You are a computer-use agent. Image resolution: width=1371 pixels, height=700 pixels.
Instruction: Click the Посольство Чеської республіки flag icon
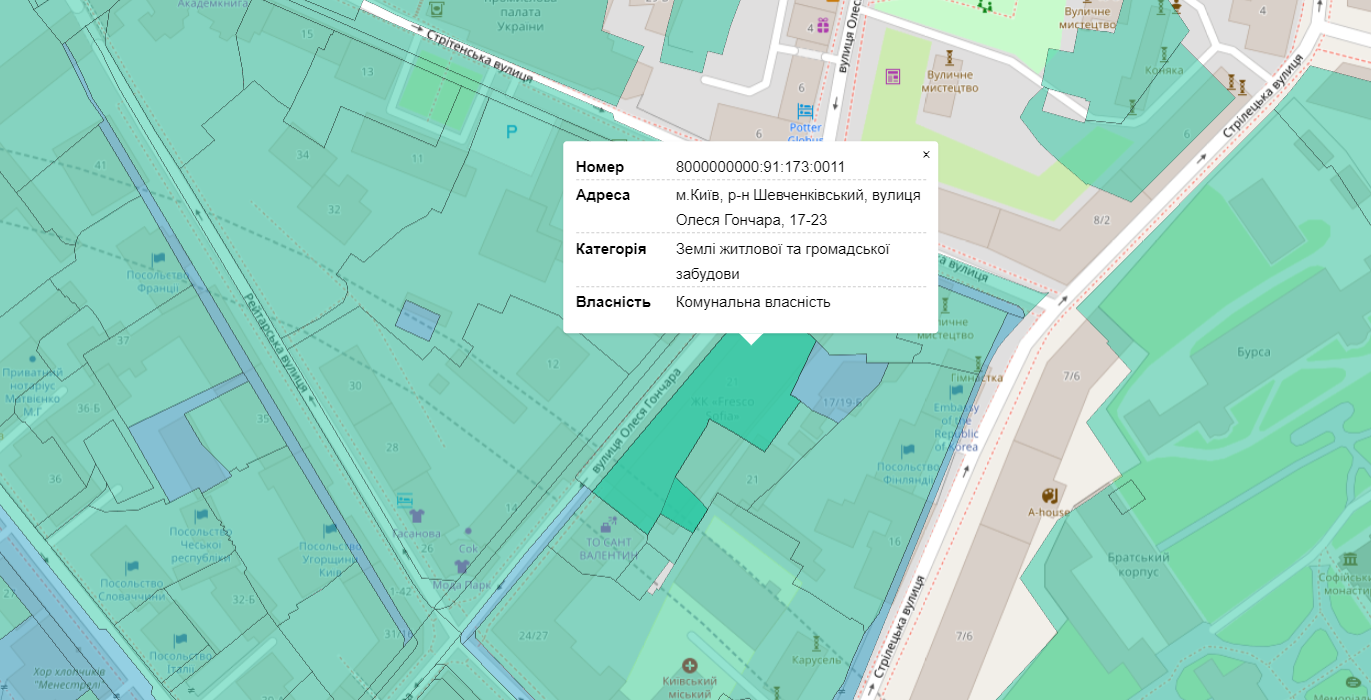coord(201,515)
